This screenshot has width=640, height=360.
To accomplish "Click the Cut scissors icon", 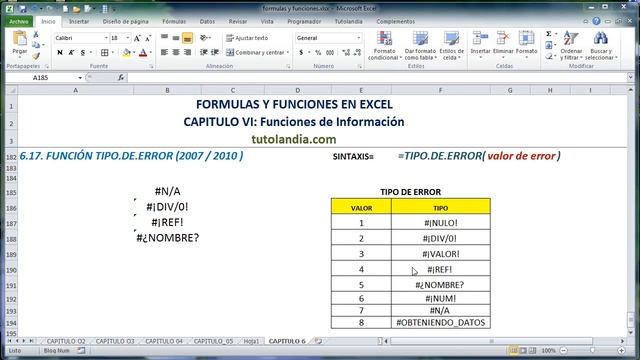I will coord(36,35).
